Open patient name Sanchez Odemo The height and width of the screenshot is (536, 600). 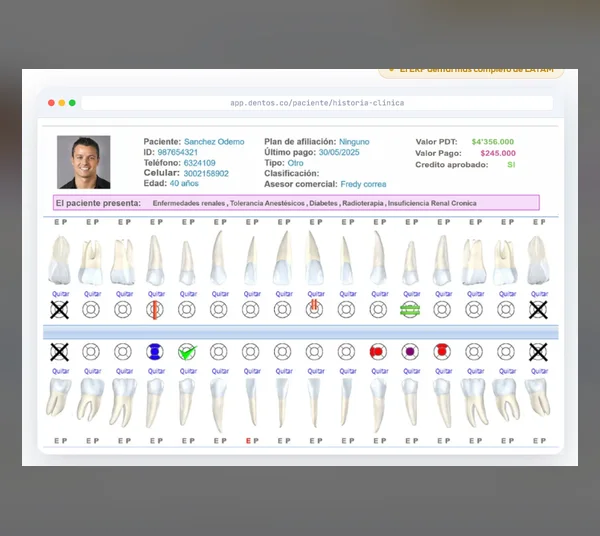pos(214,142)
